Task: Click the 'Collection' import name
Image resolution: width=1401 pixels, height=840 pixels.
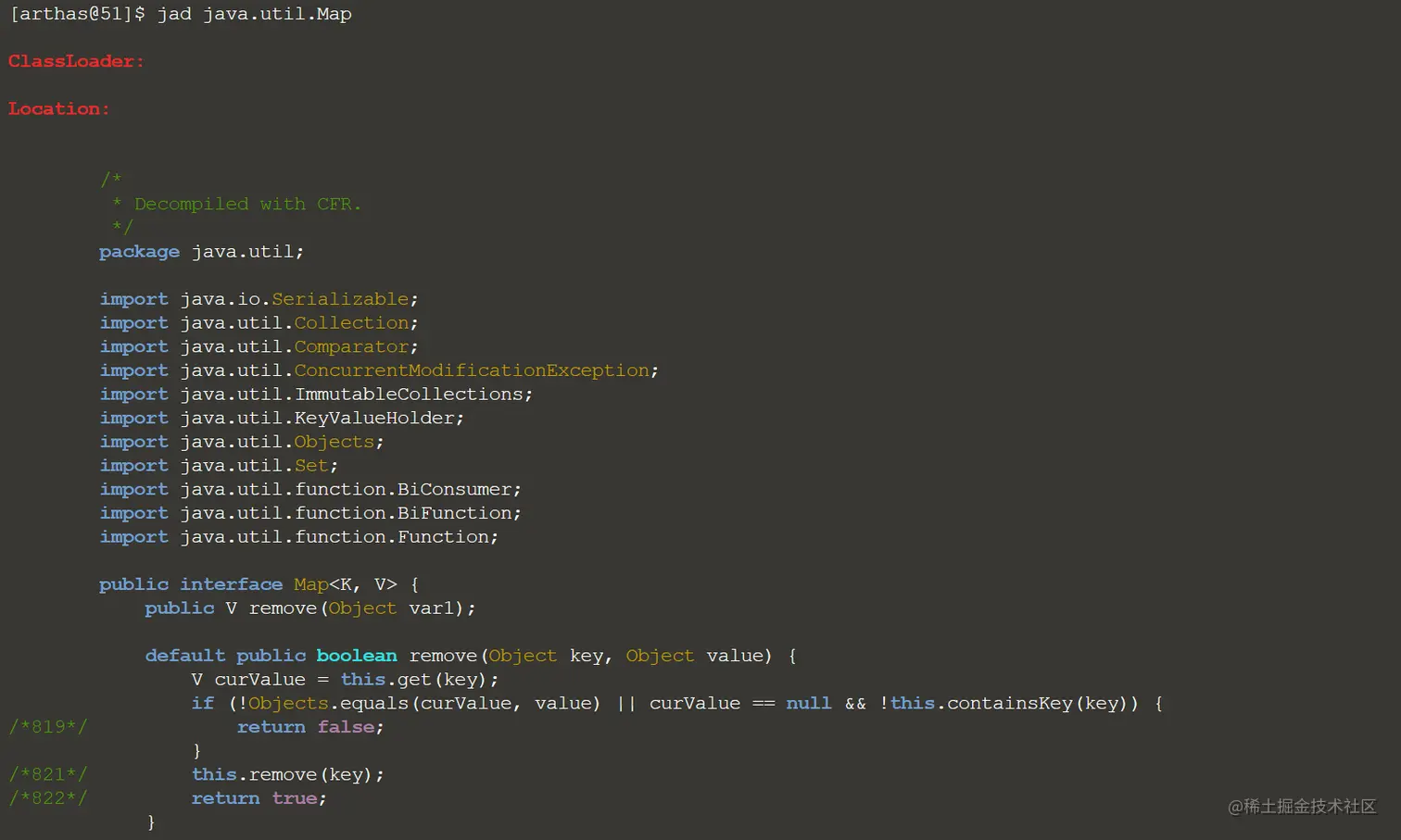Action: (x=351, y=323)
